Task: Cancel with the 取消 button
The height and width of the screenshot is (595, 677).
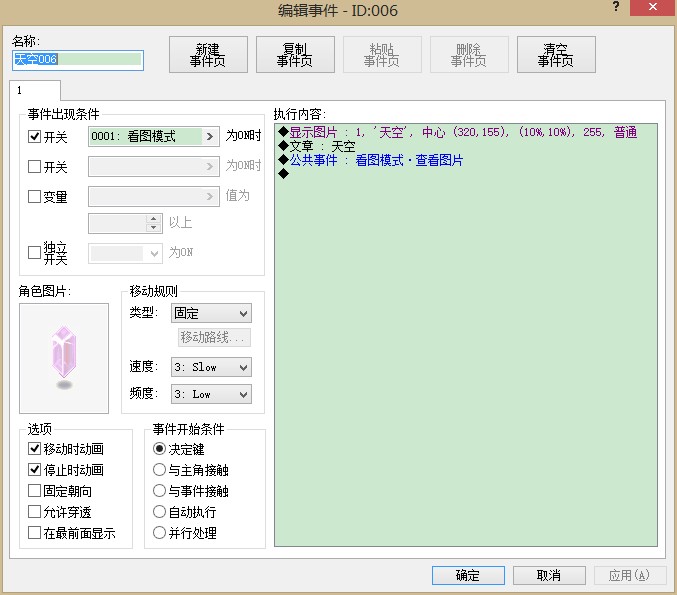Action: (x=549, y=575)
